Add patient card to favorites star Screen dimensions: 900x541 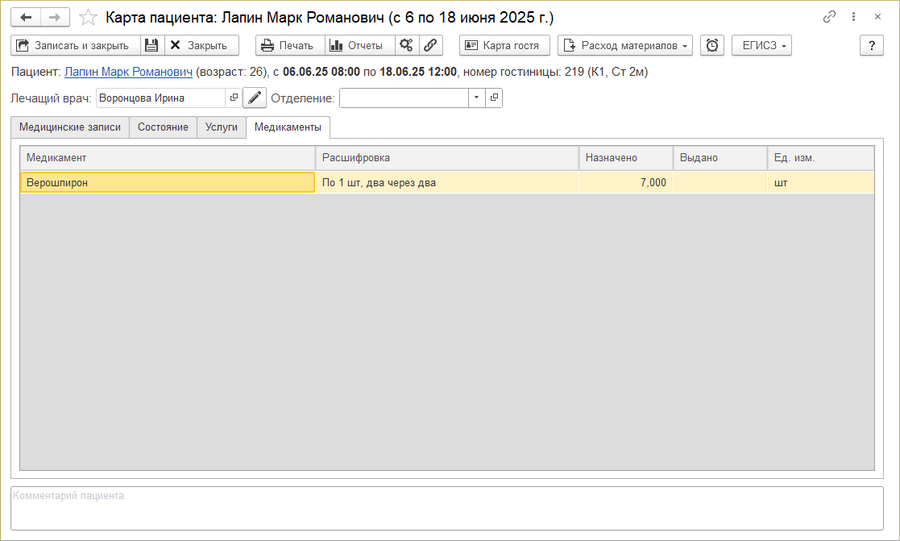89,18
